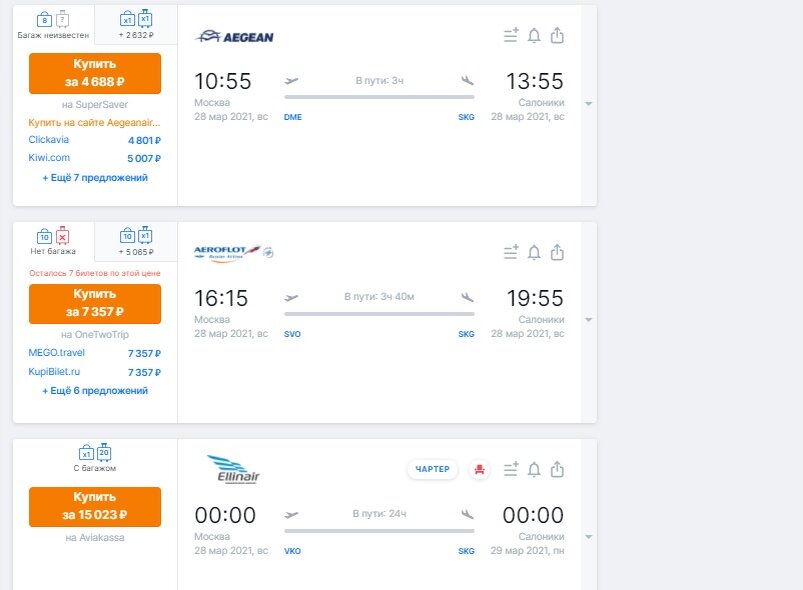Image resolution: width=803 pixels, height=590 pixels.
Task: Select Aegean 'Багаж неизвестен' fare option
Action: 53,25
